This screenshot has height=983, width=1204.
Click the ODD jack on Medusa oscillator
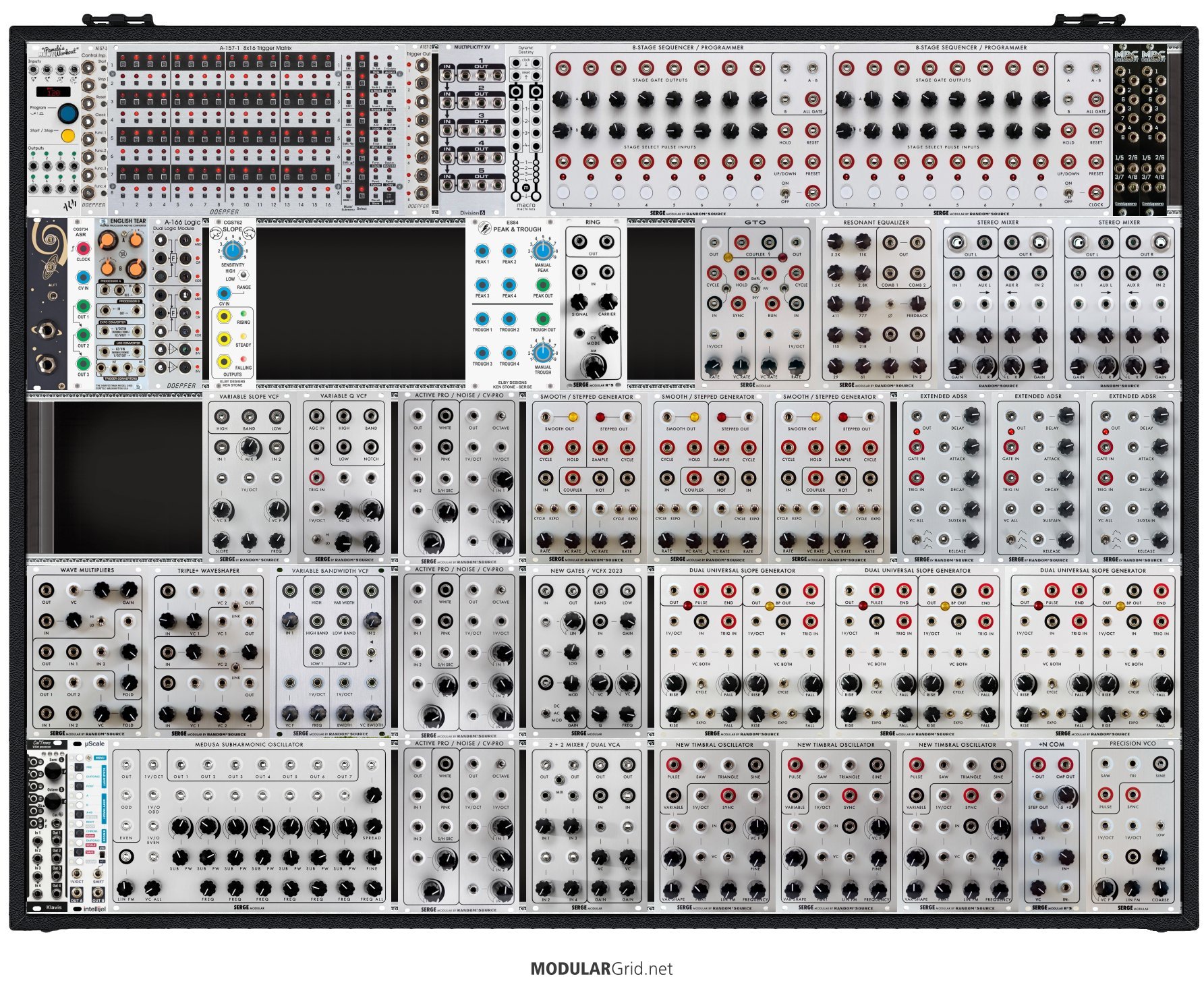[126, 796]
